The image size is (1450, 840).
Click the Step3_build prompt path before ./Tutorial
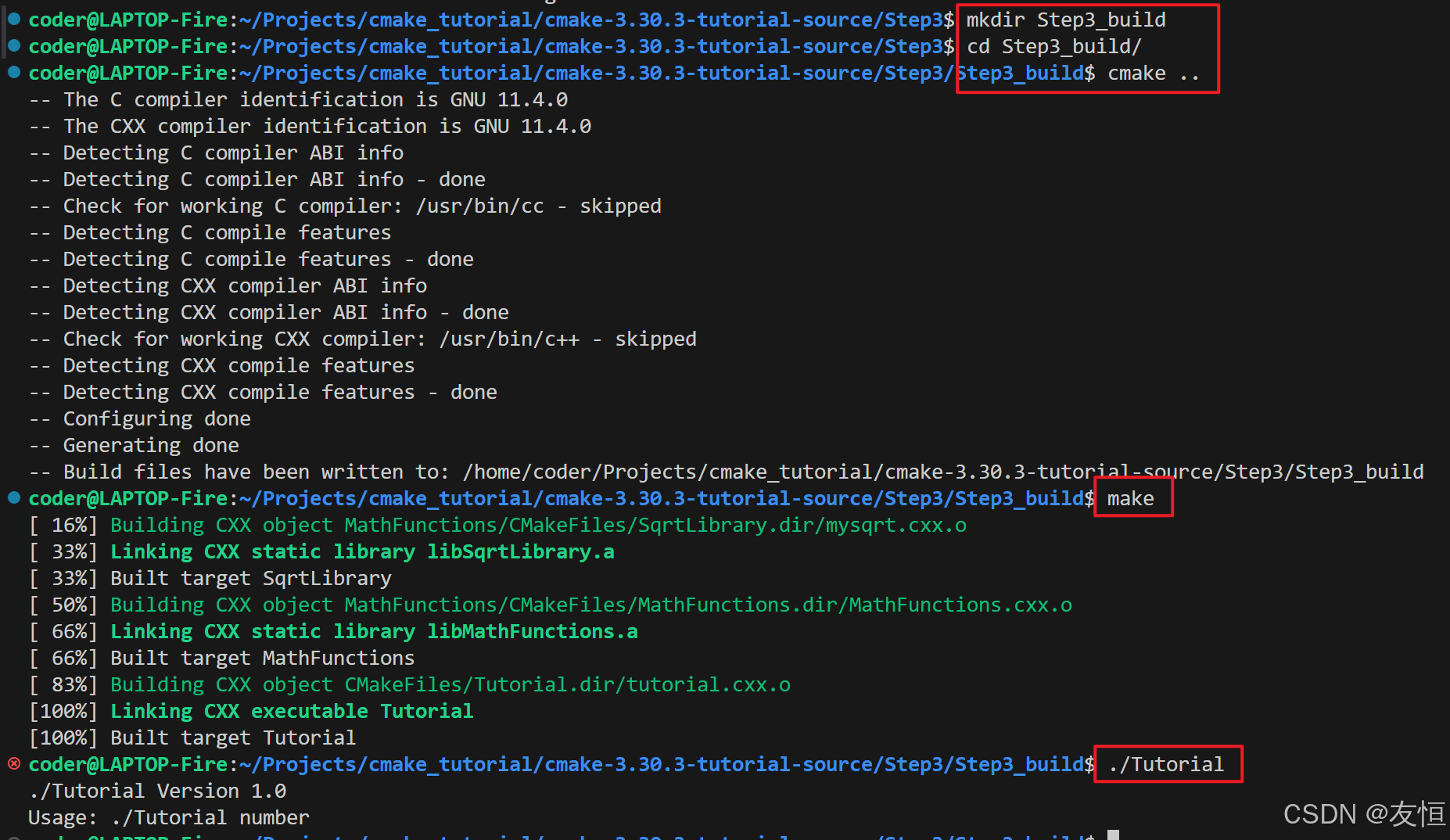coord(662,764)
